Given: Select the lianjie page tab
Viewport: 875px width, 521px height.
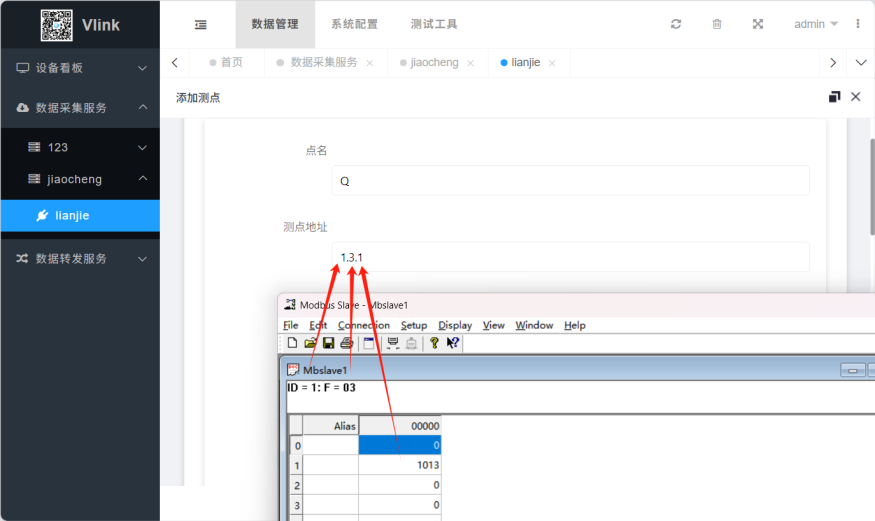Looking at the screenshot, I should point(520,62).
